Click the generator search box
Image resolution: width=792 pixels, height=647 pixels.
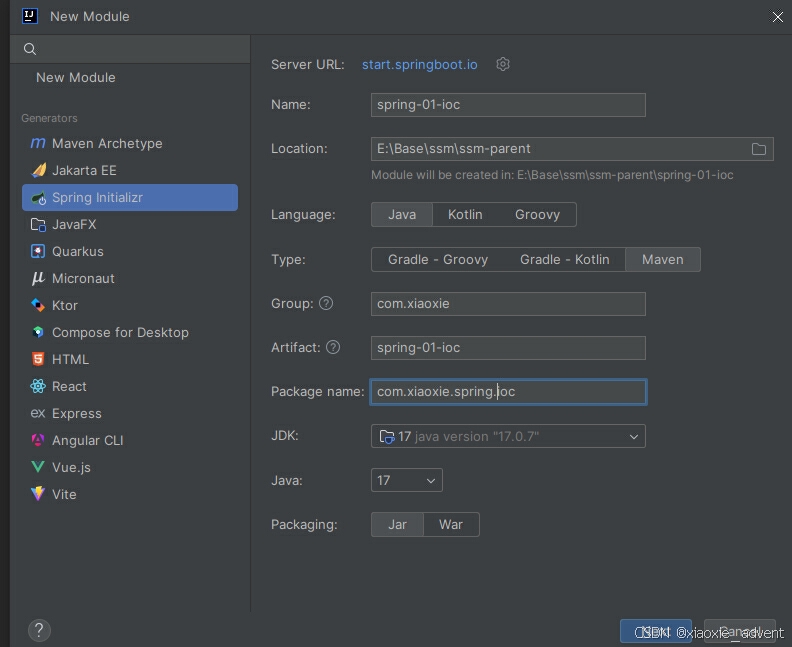[130, 49]
